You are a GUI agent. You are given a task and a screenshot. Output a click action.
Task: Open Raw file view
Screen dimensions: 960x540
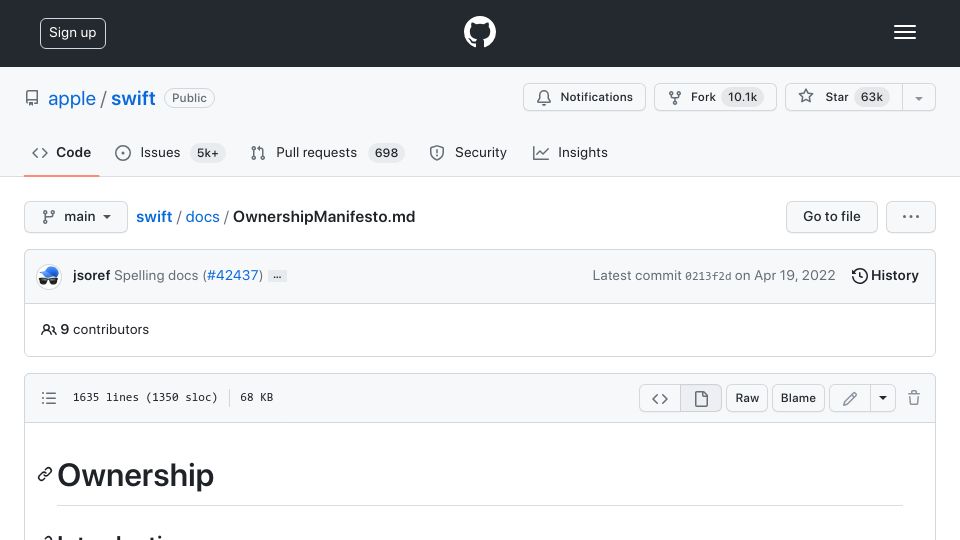pos(747,398)
